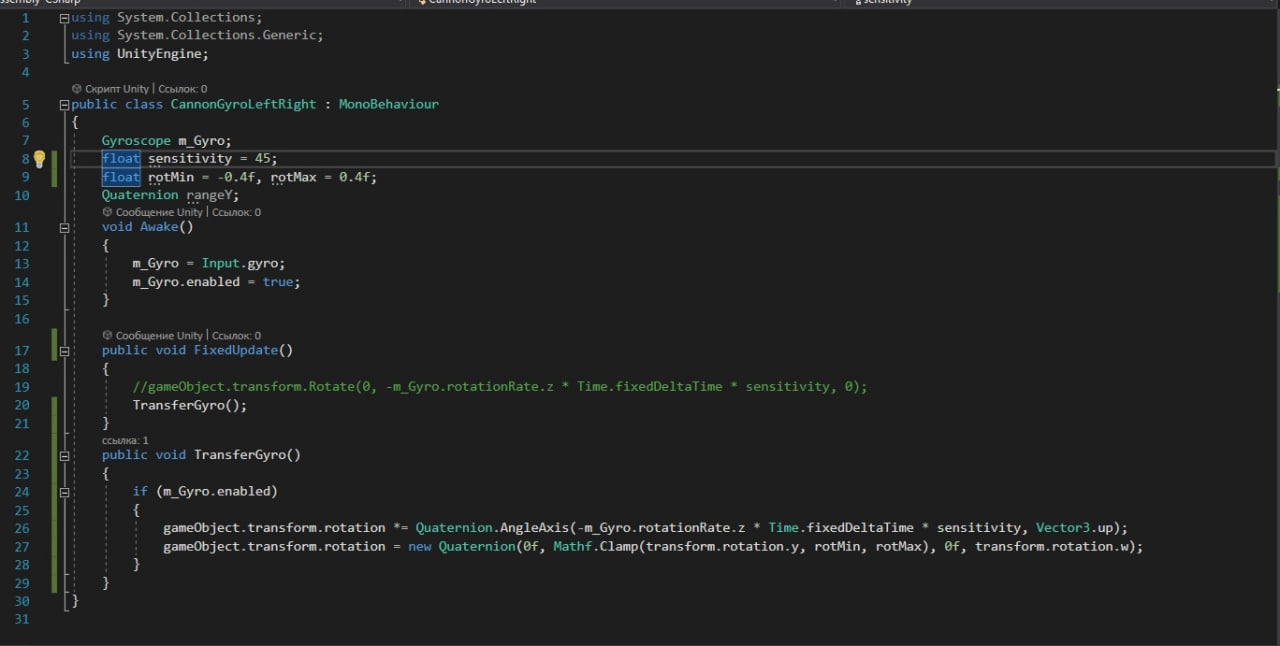Click 'TransferGyro' in declaration on line 22
This screenshot has height=646, width=1280.
(240, 455)
